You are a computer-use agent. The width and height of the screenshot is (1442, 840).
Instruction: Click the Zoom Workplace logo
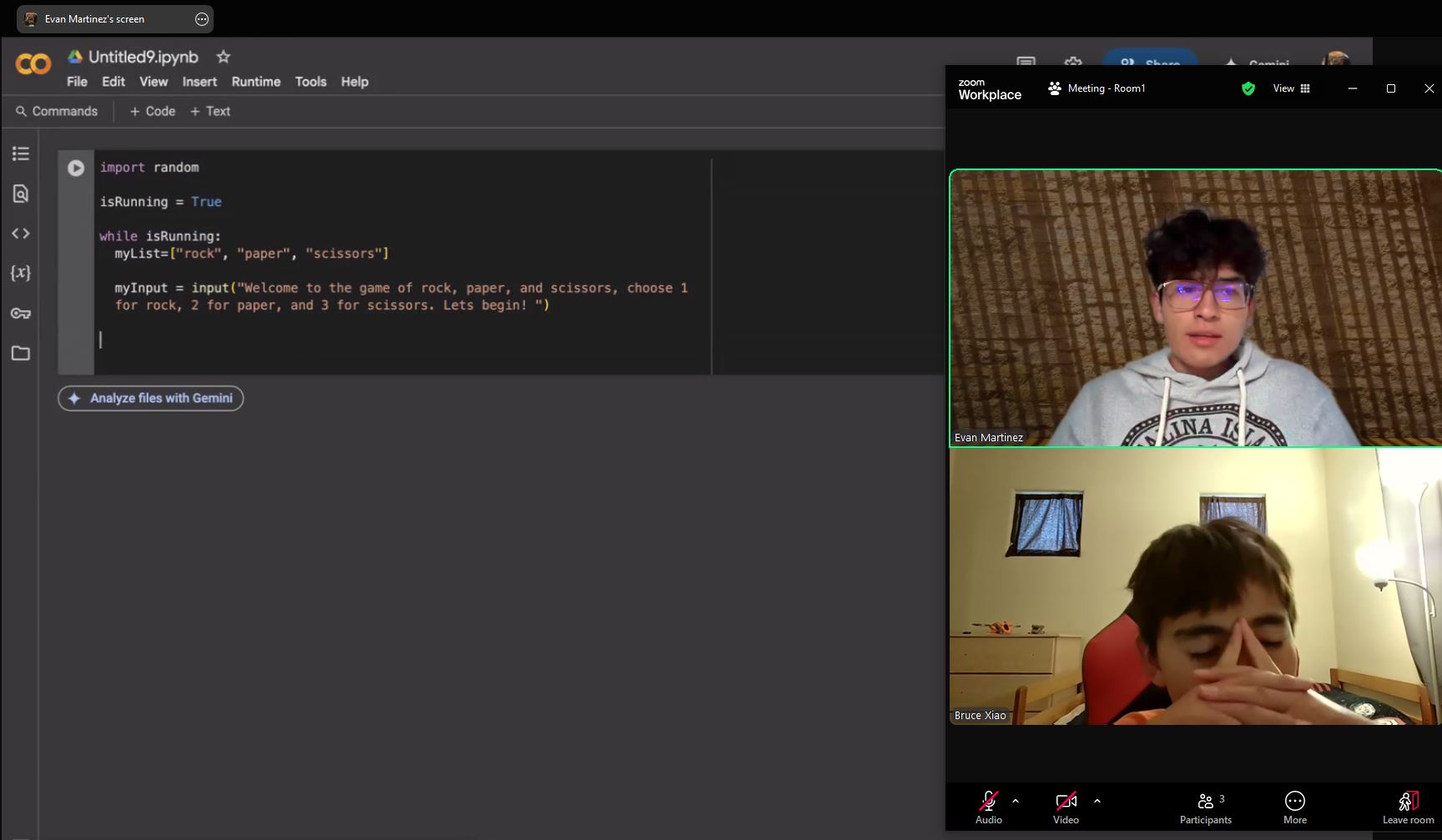tap(990, 89)
